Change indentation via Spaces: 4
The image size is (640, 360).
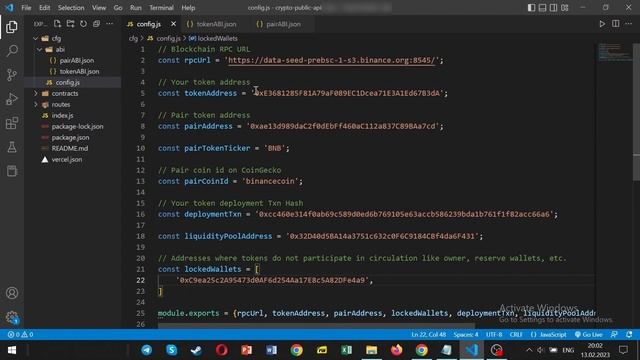point(466,335)
